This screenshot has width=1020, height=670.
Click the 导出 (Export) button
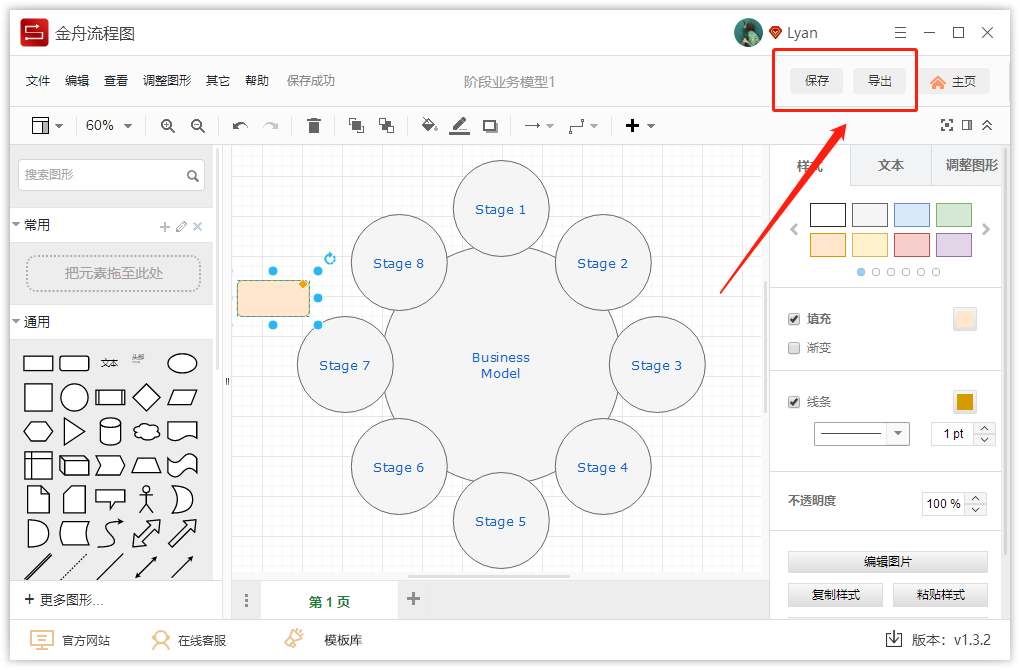(880, 81)
